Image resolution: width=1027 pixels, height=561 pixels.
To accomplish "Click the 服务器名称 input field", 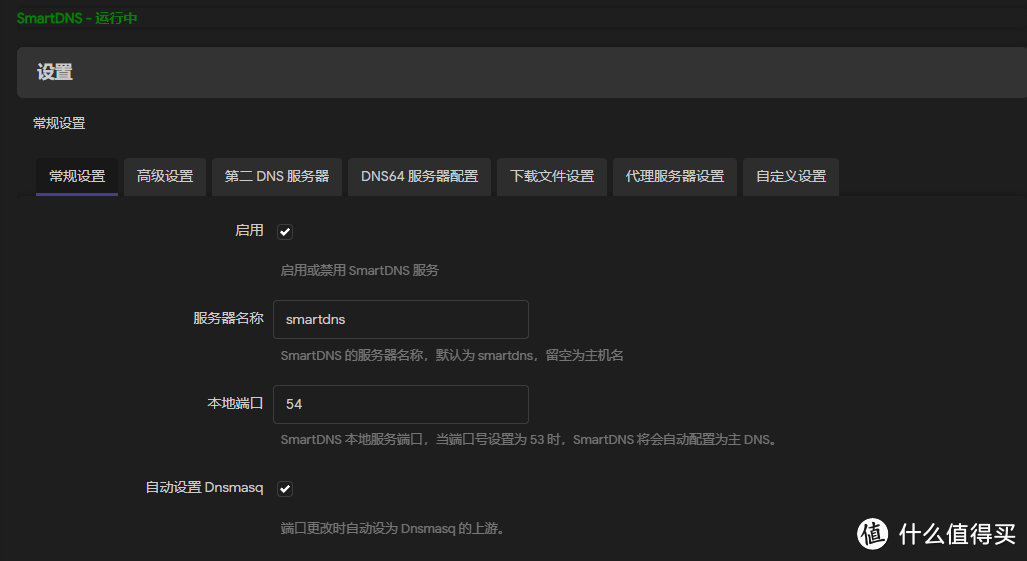I will coord(401,319).
